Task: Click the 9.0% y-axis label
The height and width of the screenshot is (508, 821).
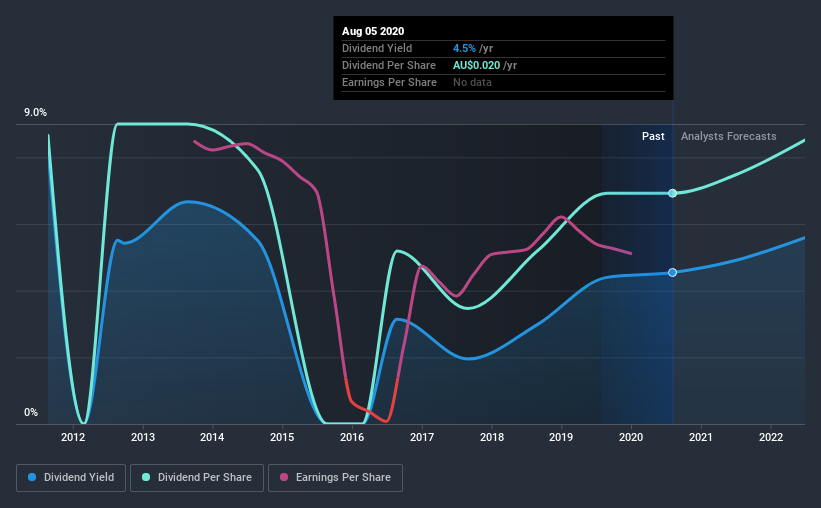Action: pyautogui.click(x=35, y=113)
